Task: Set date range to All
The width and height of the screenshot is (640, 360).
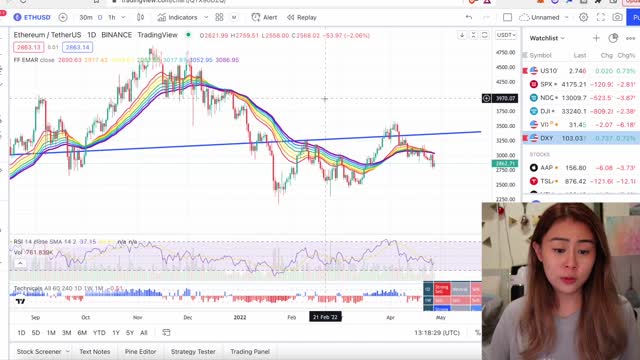Action: [144, 333]
